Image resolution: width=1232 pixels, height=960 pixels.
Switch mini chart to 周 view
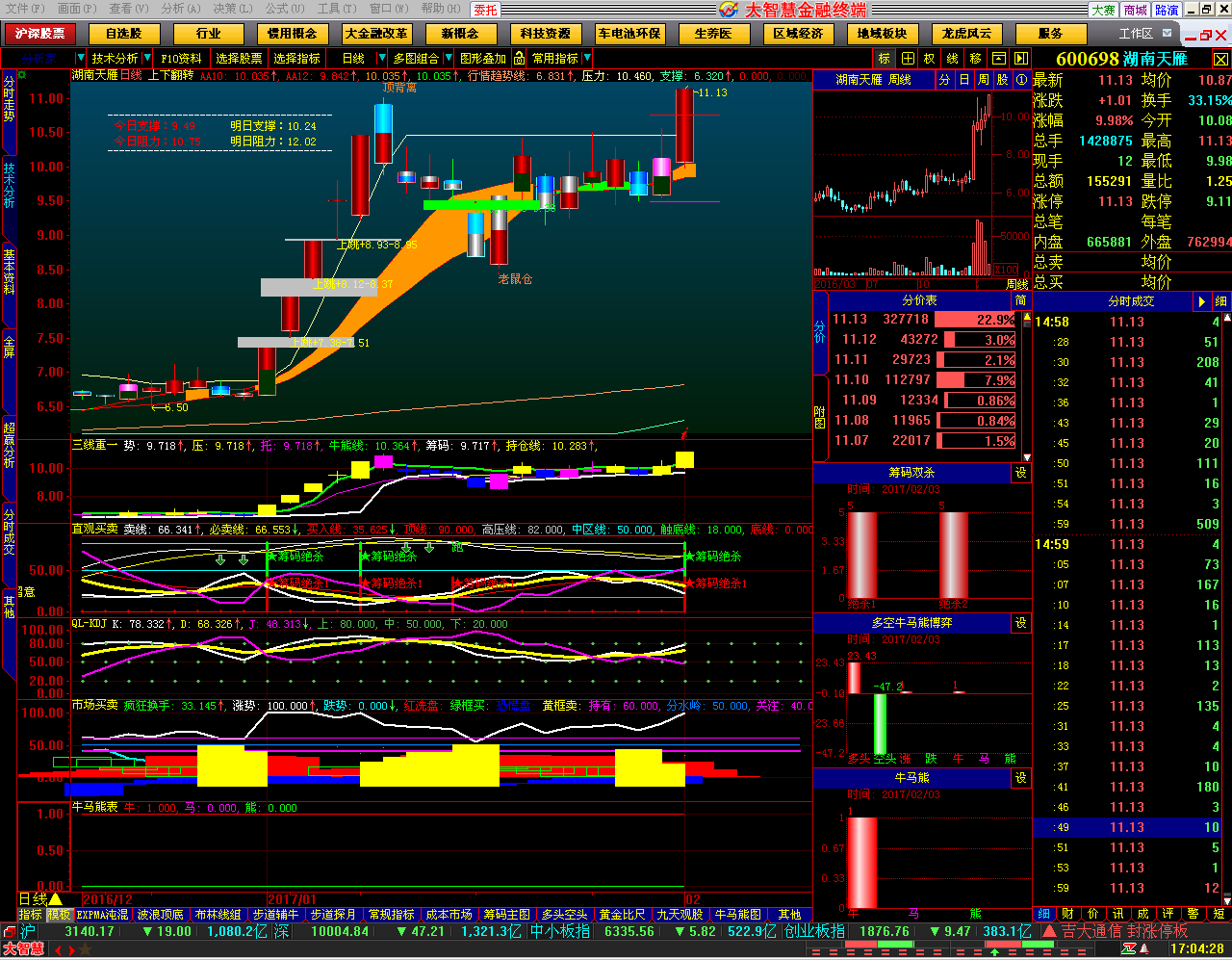(x=983, y=80)
